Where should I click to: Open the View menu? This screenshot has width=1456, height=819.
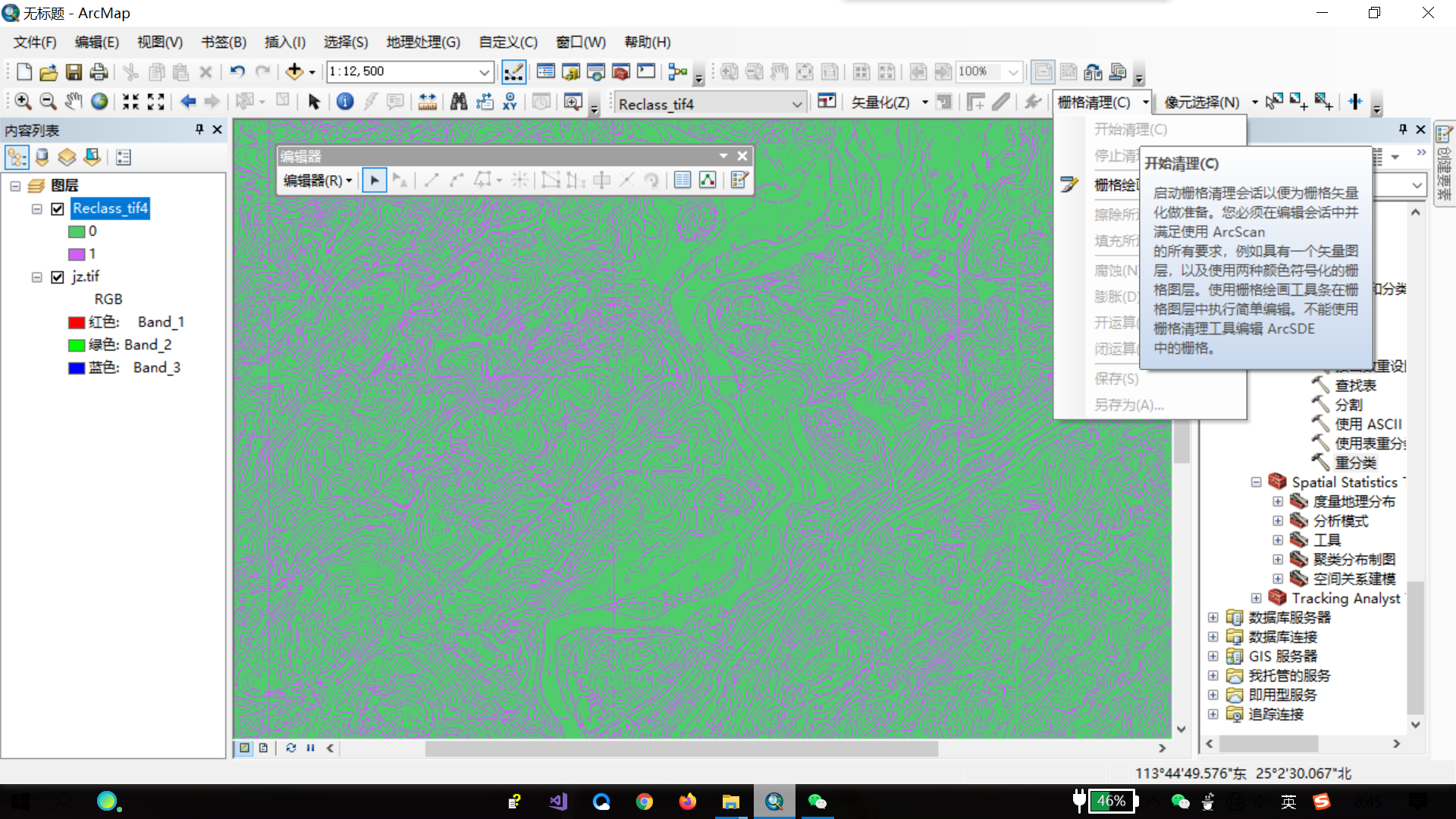[160, 42]
